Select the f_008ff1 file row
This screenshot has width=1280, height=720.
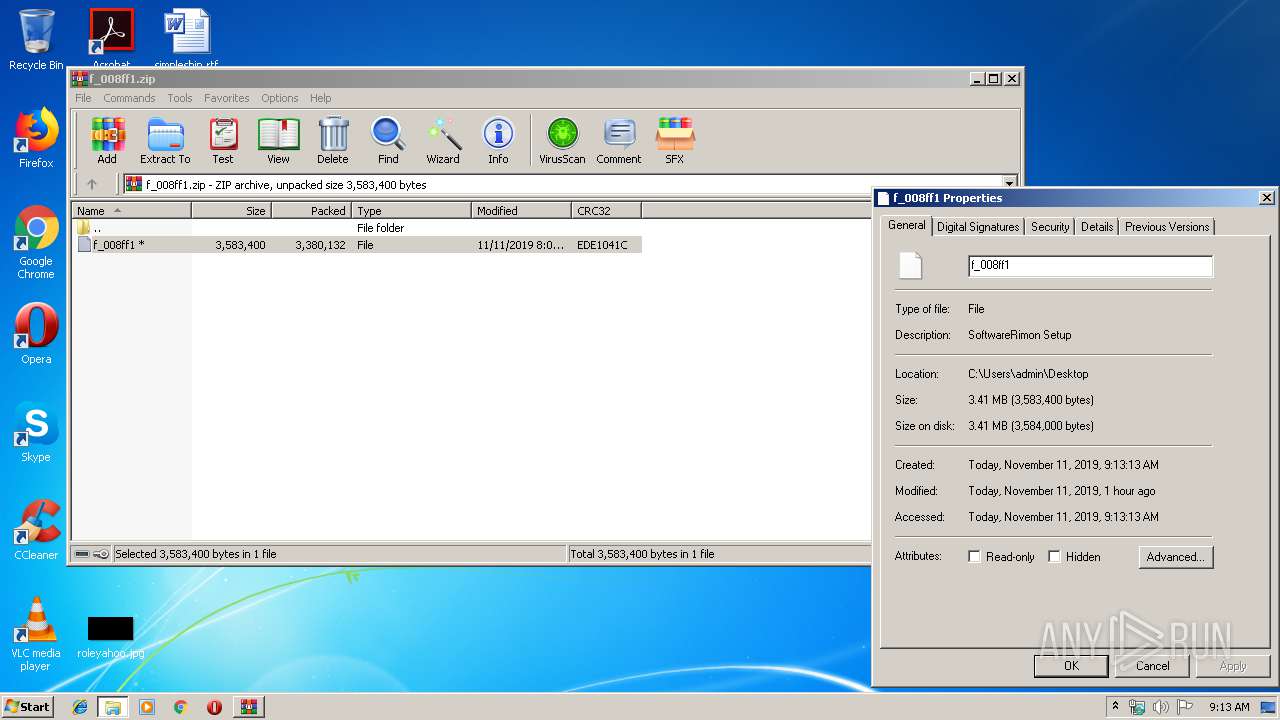[357, 245]
